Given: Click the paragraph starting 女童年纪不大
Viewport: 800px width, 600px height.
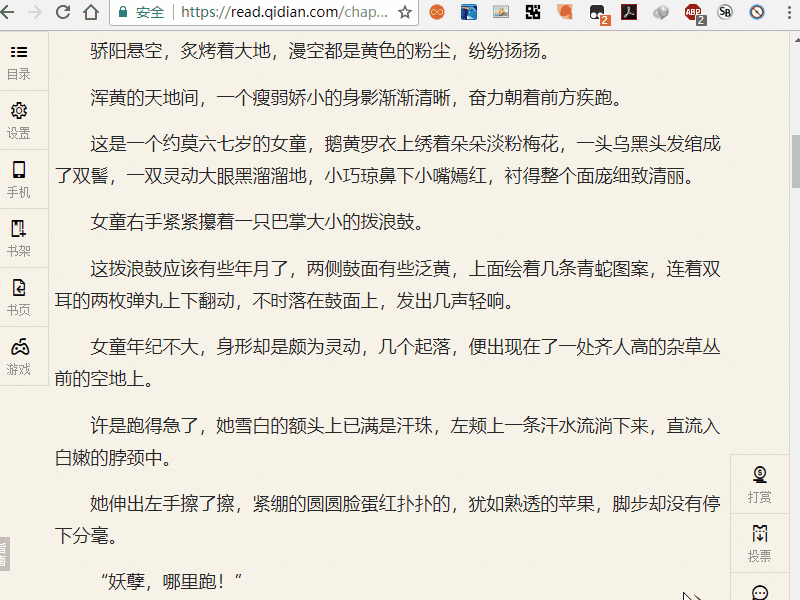Looking at the screenshot, I should click(388, 363).
